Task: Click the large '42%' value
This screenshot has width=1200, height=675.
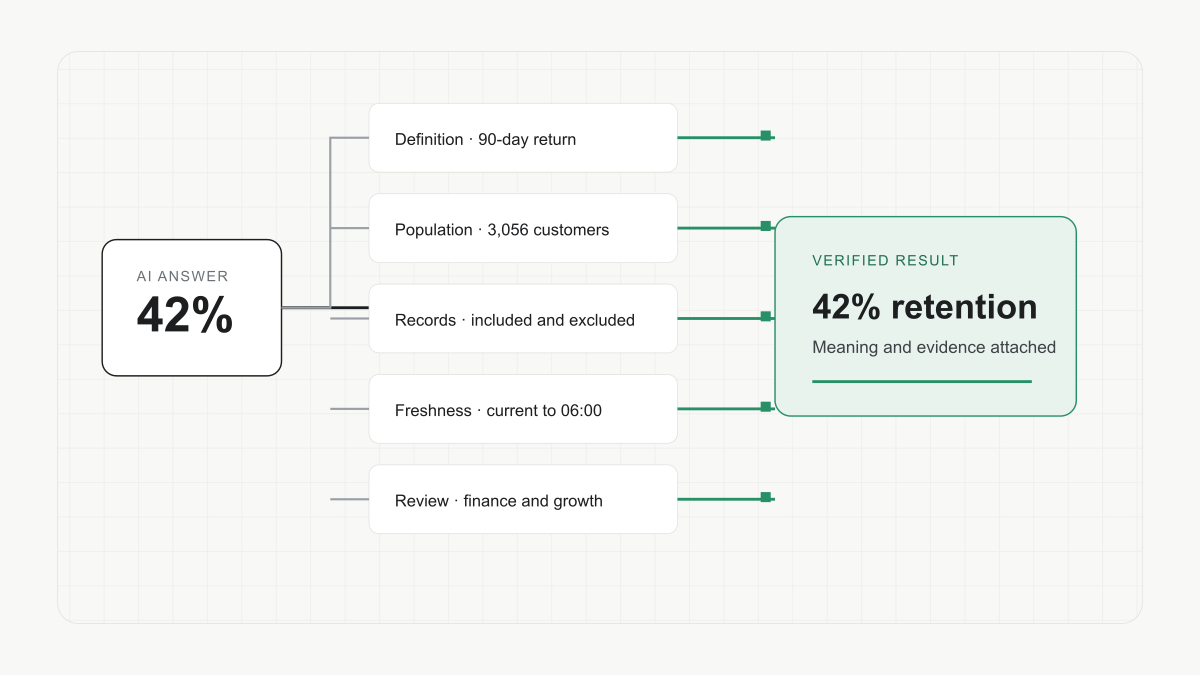Action: click(x=185, y=316)
